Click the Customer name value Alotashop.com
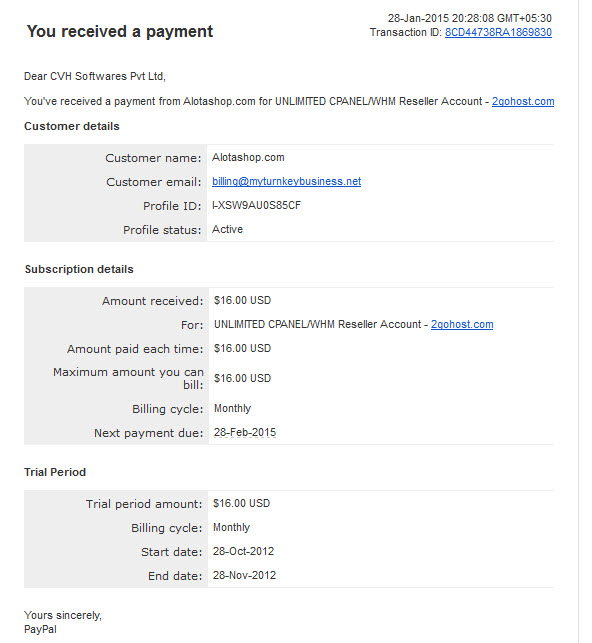Screen dimensions: 592x643 pyautogui.click(x=248, y=157)
